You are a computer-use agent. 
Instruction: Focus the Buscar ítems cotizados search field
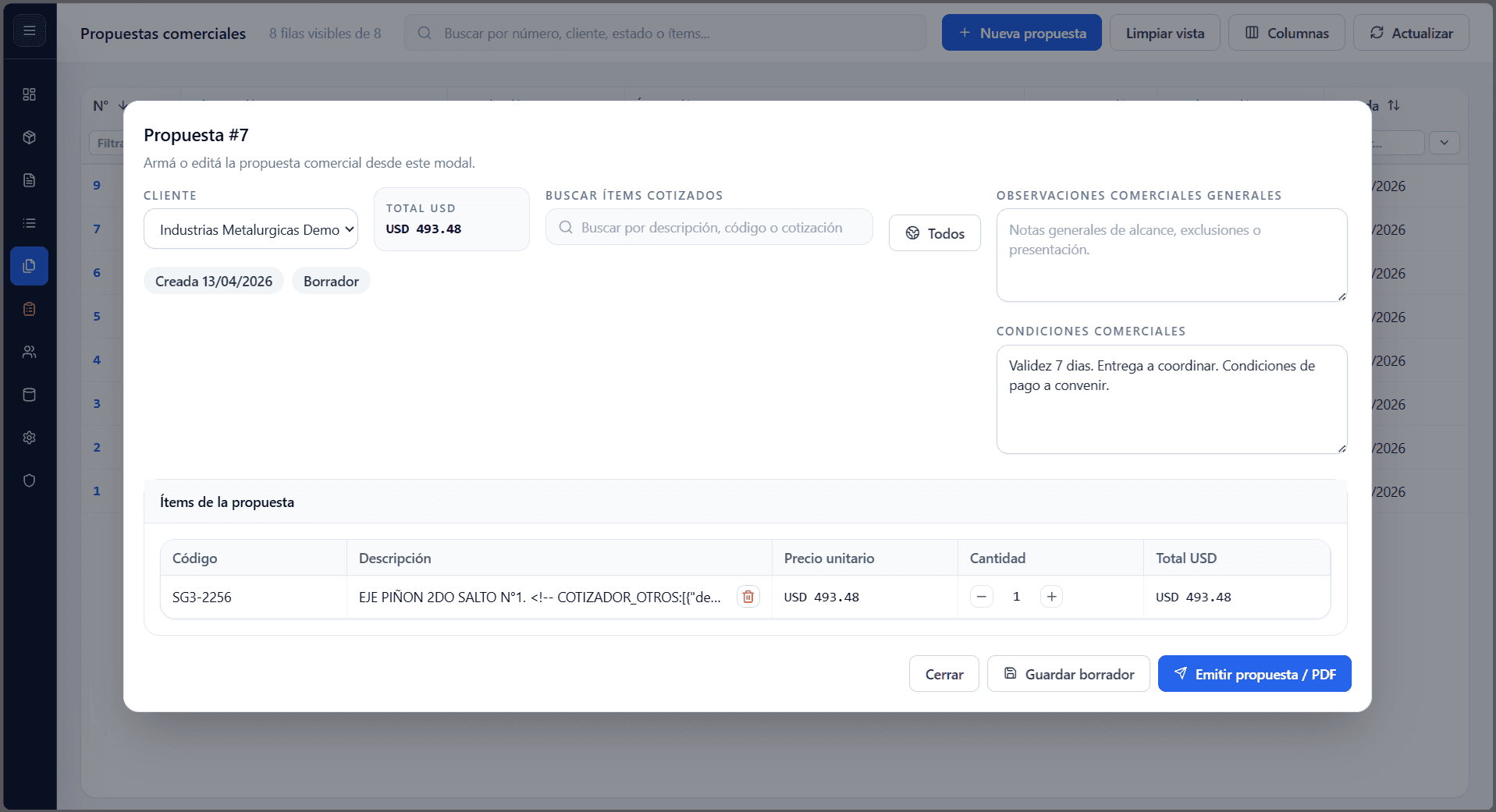click(x=709, y=227)
